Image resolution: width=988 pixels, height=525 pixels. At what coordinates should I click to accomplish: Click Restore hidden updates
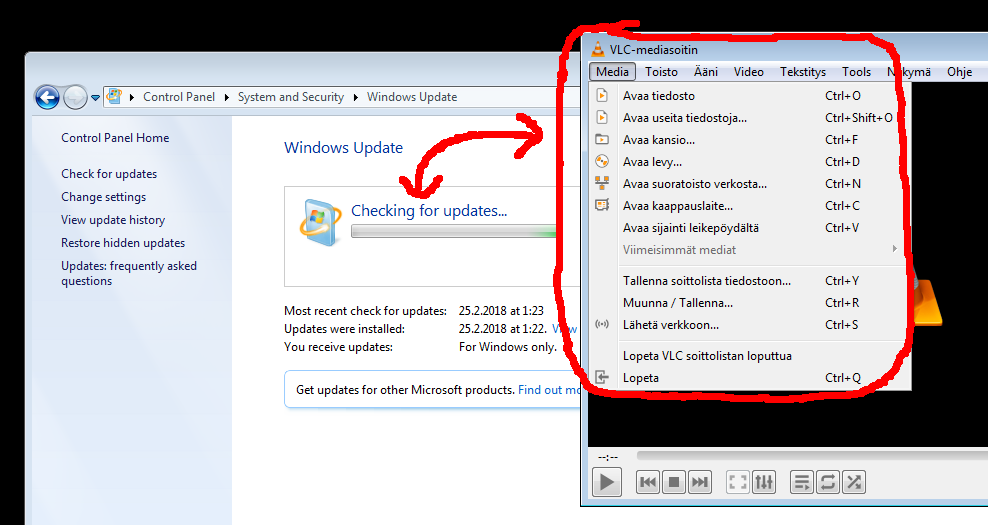point(123,243)
